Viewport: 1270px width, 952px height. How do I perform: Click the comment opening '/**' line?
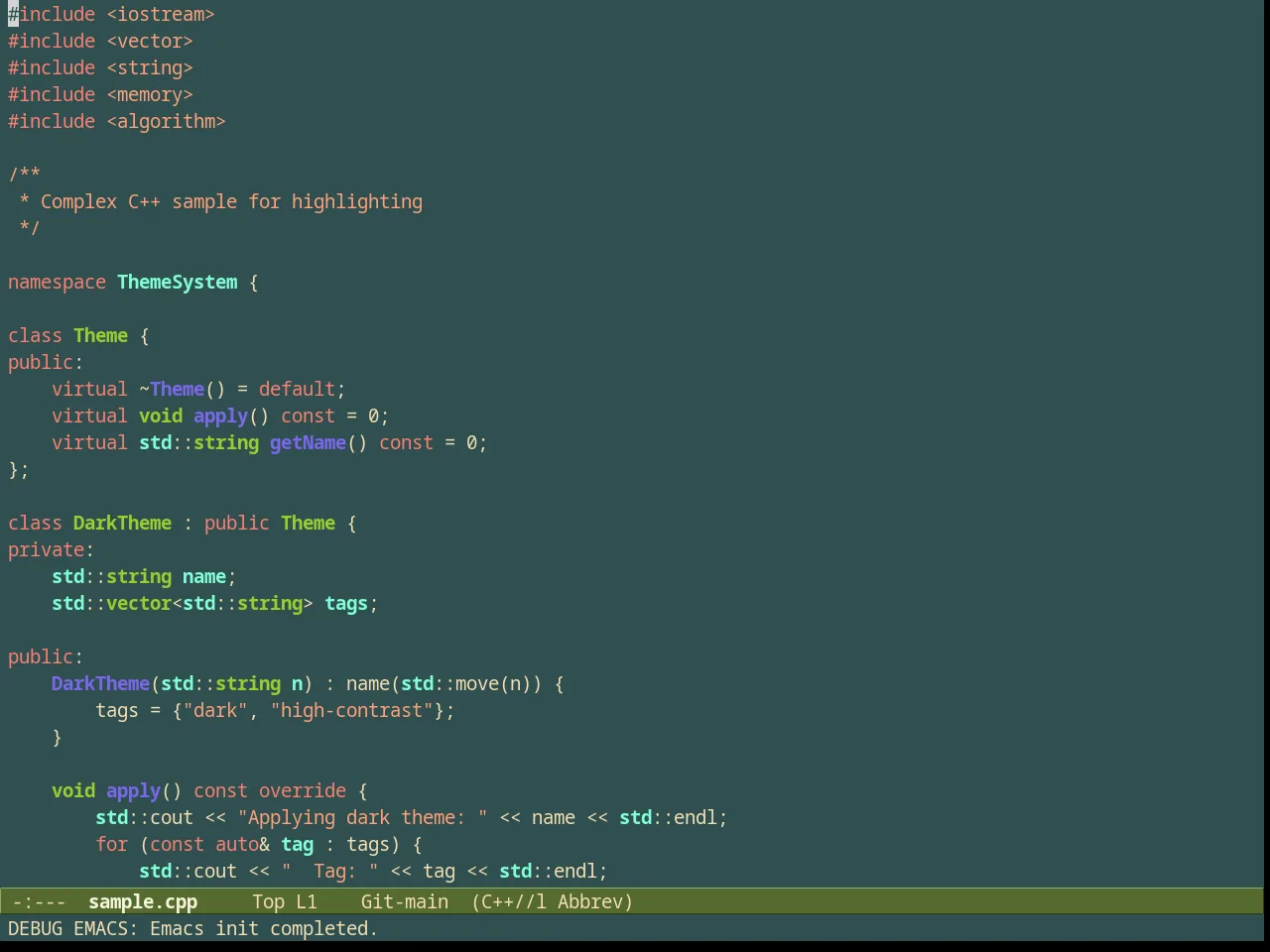point(24,175)
